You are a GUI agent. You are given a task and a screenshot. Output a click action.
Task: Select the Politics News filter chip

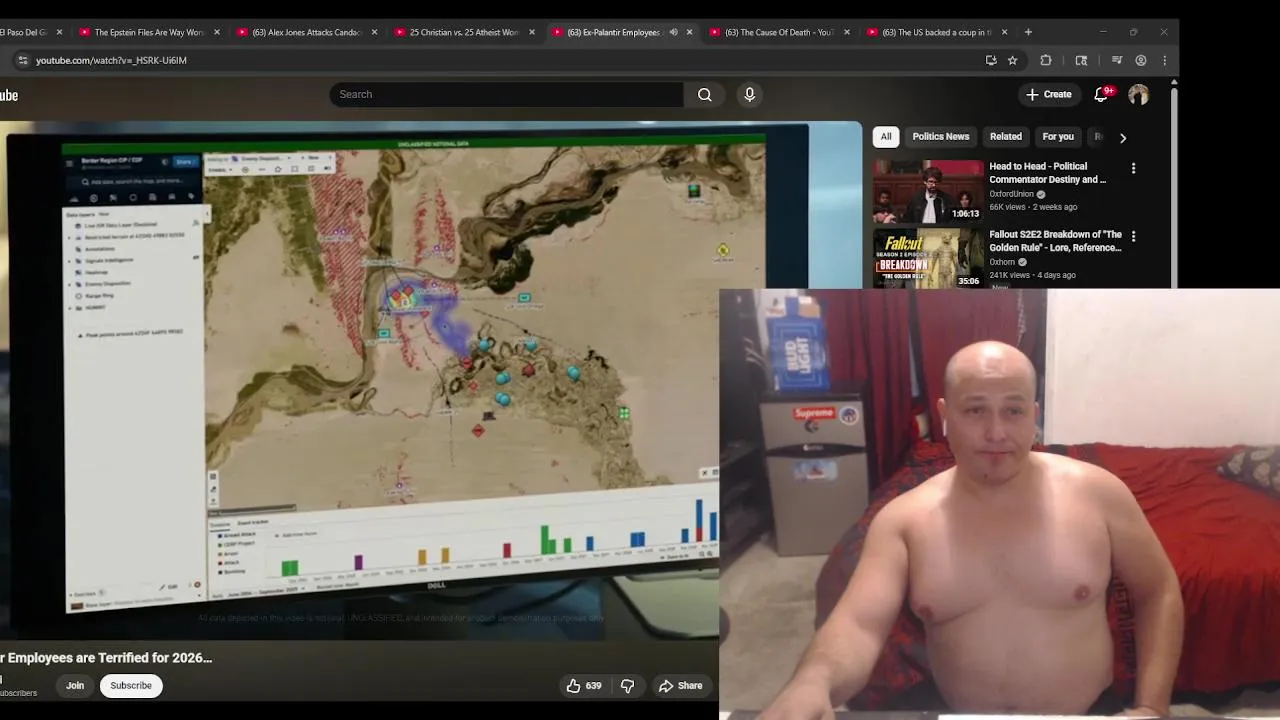click(941, 137)
